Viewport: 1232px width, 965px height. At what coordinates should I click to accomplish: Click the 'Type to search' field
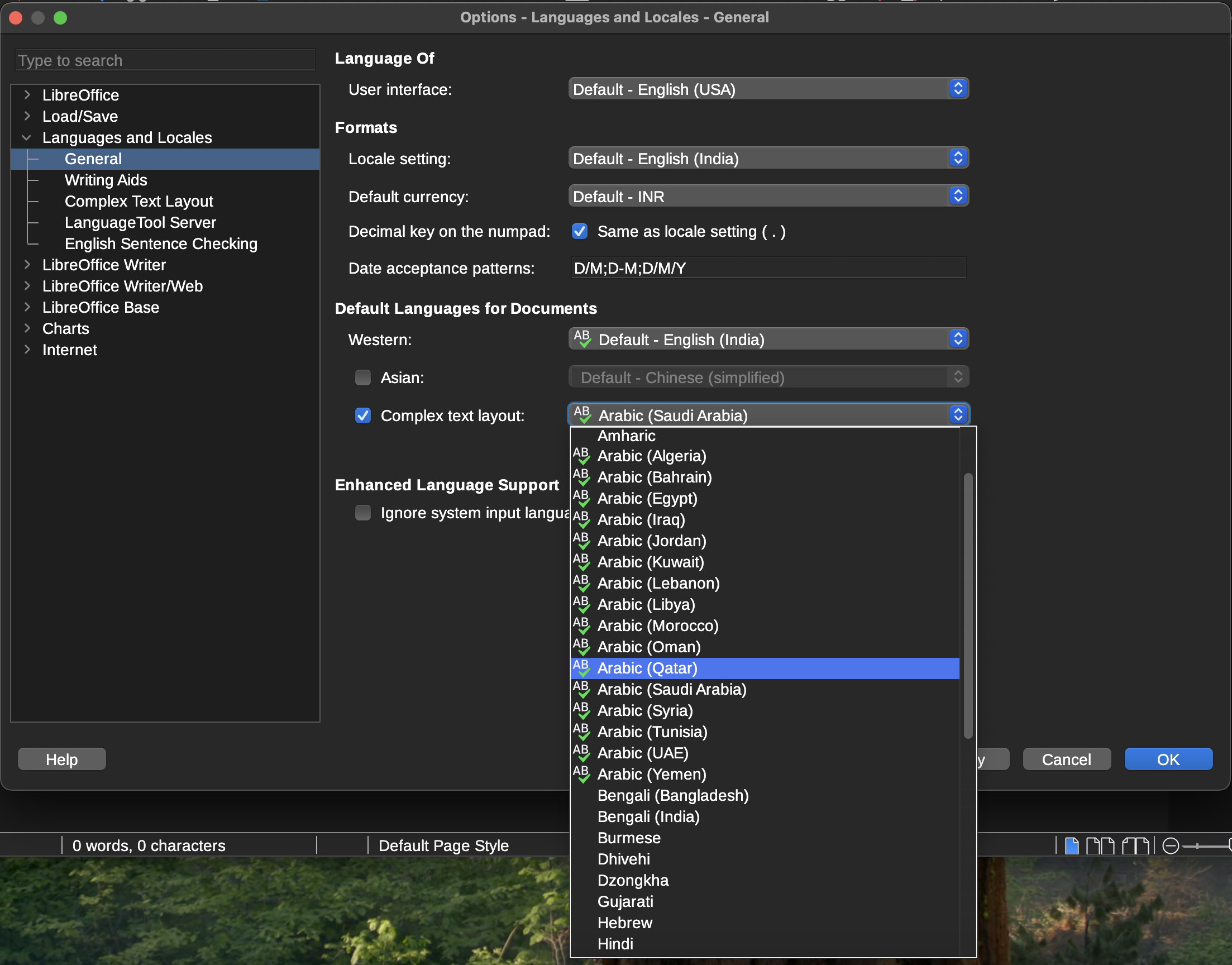[x=165, y=60]
